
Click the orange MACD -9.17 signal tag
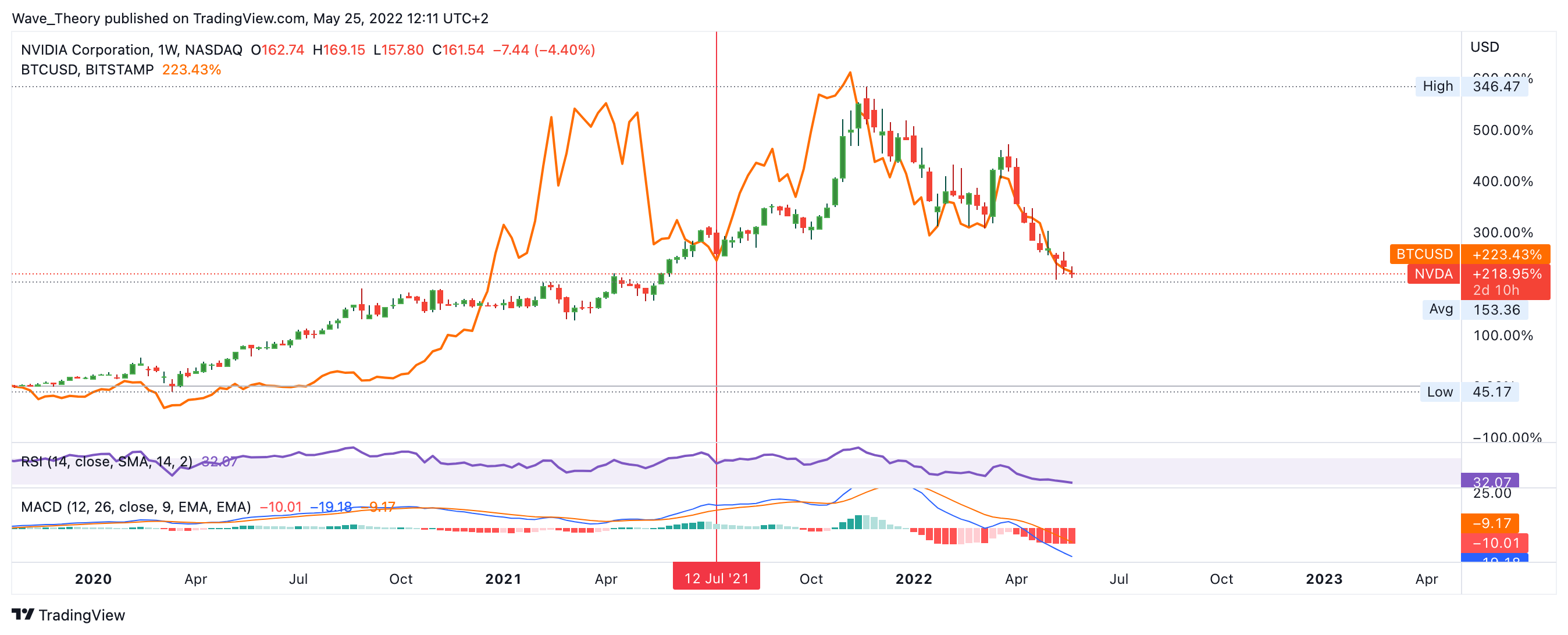tap(1489, 523)
